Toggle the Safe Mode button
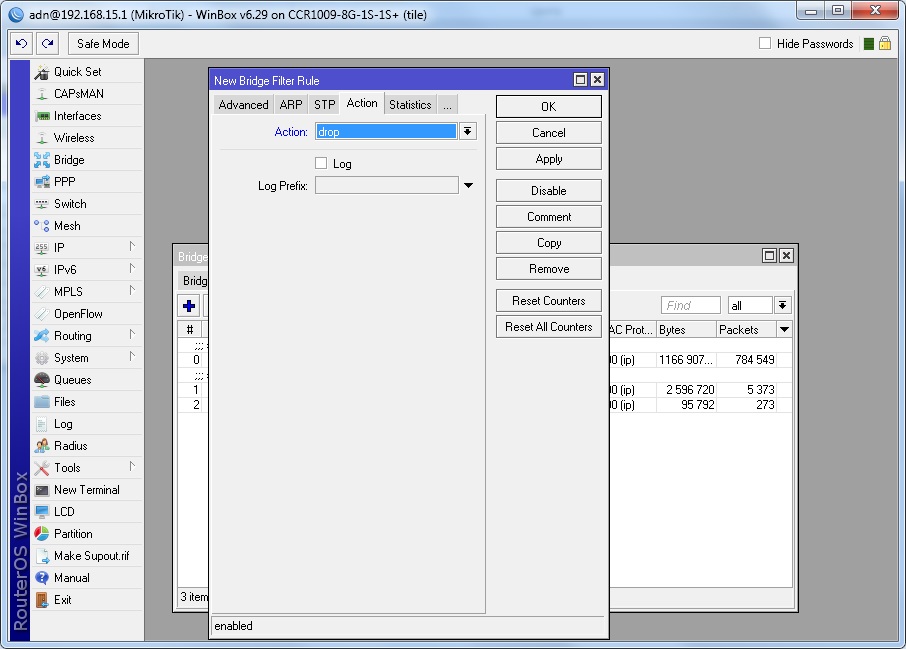Screen dimensions: 906x649 click(x=103, y=44)
